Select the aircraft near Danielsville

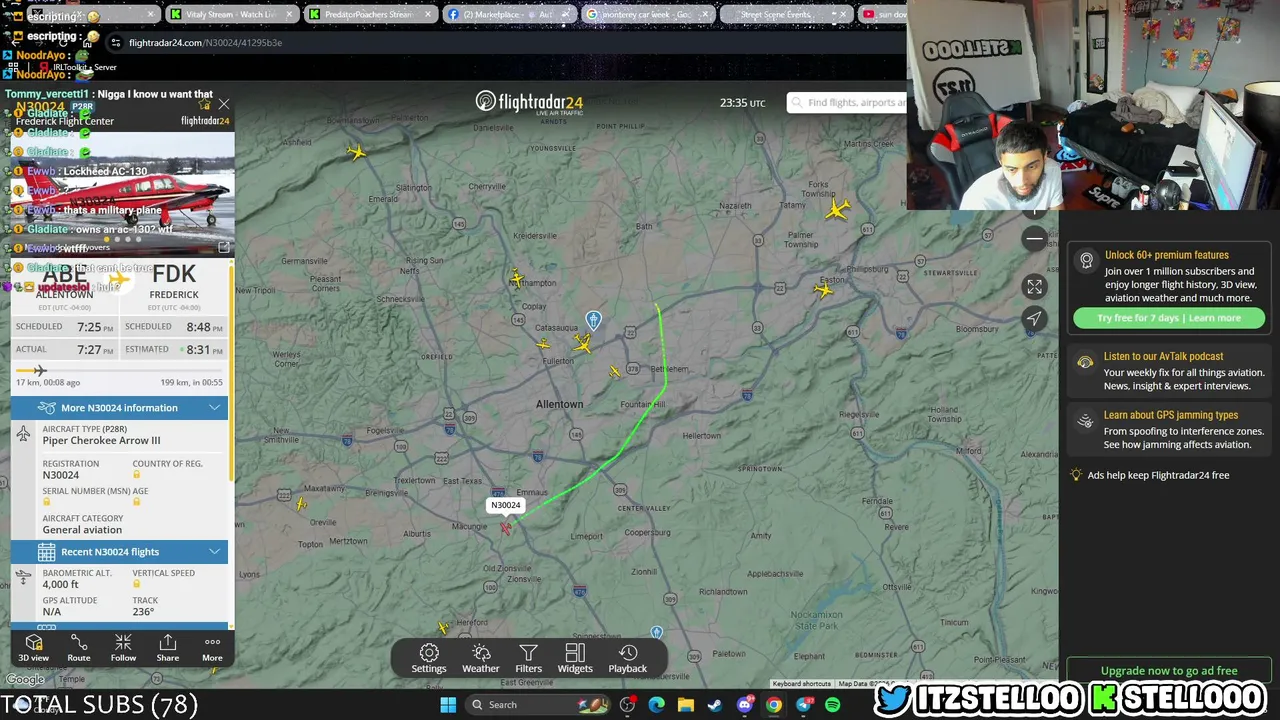pos(357,152)
